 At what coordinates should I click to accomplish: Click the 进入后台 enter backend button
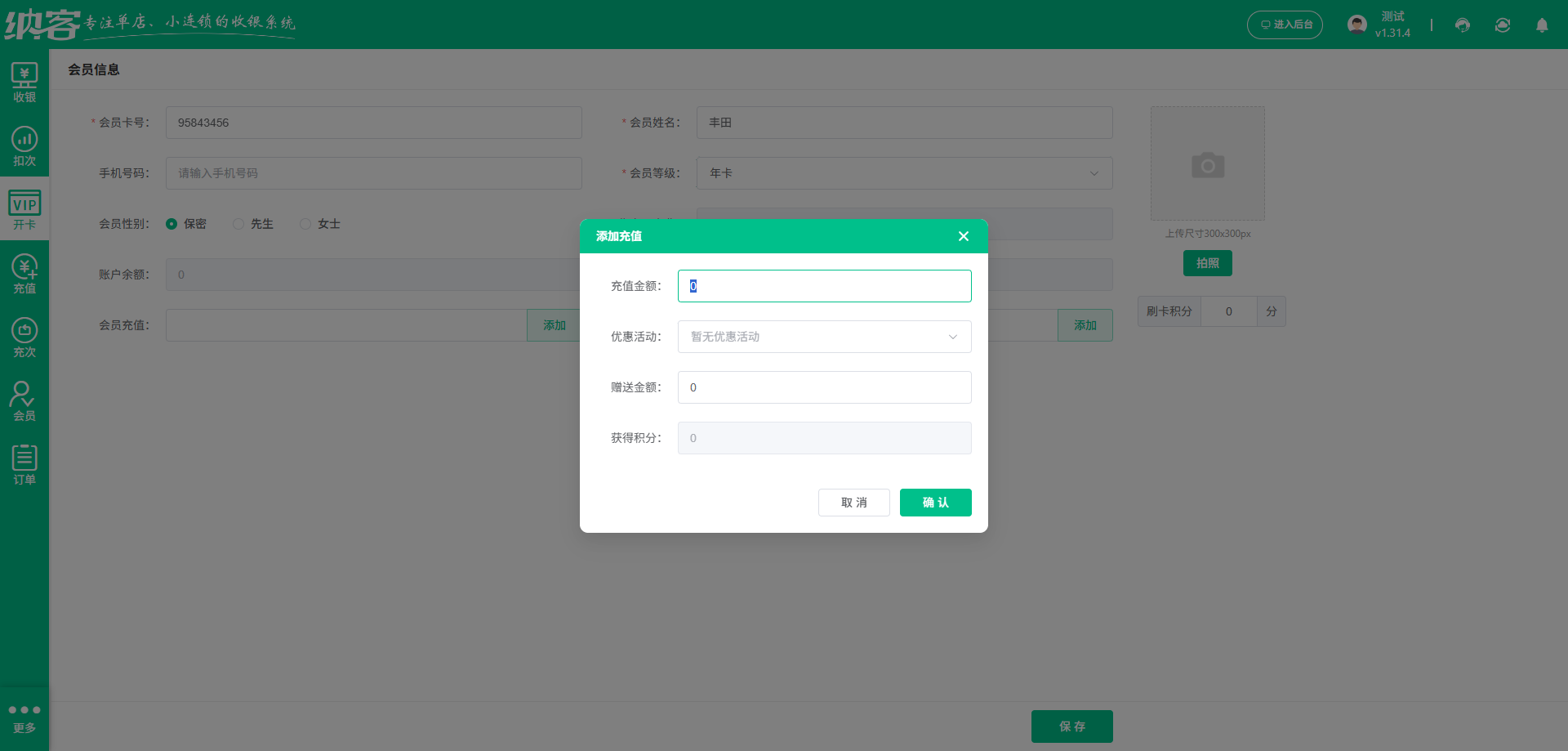click(1285, 25)
